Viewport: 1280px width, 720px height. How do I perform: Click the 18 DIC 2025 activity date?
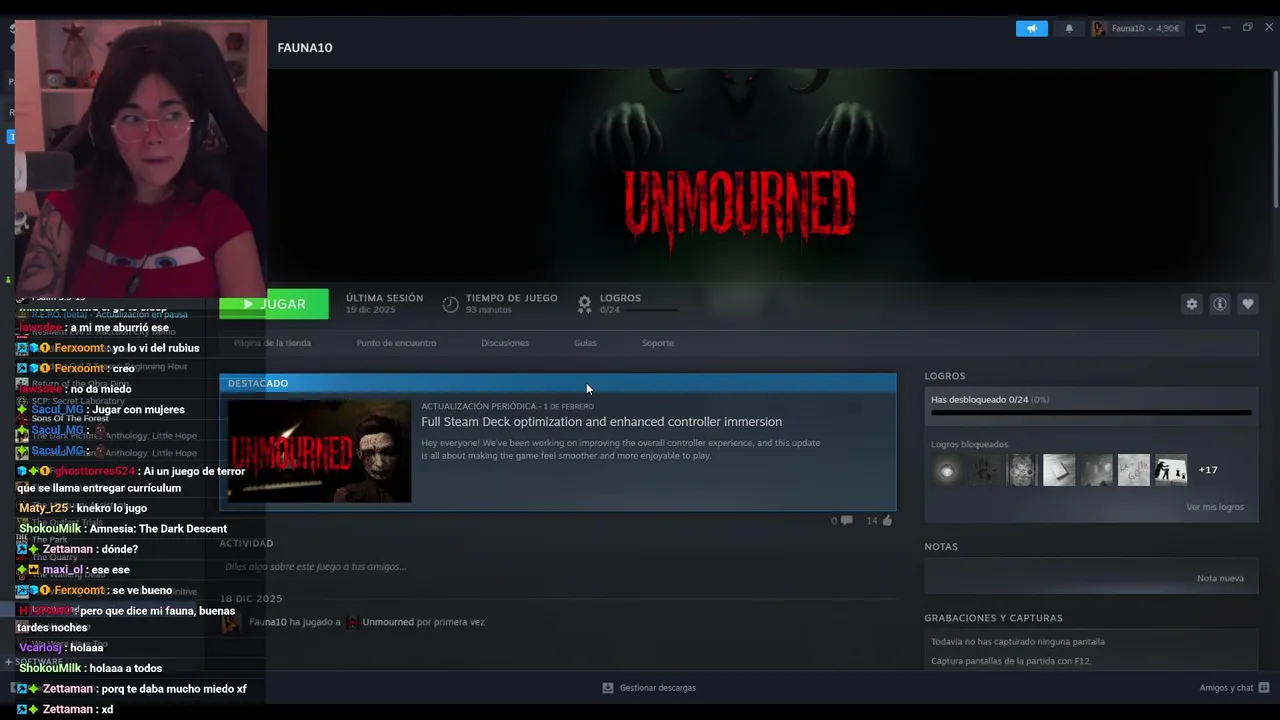coord(251,599)
